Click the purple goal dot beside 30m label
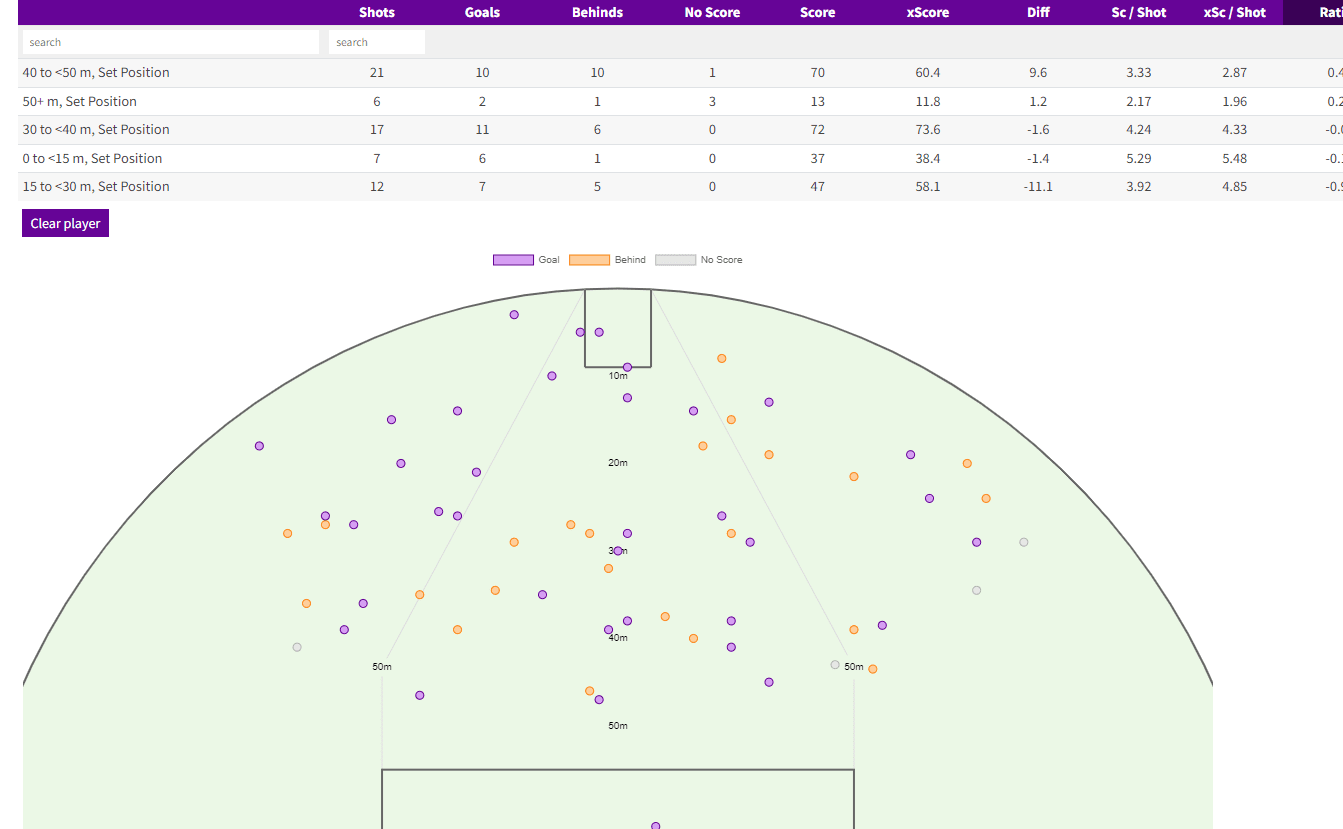 coord(617,551)
